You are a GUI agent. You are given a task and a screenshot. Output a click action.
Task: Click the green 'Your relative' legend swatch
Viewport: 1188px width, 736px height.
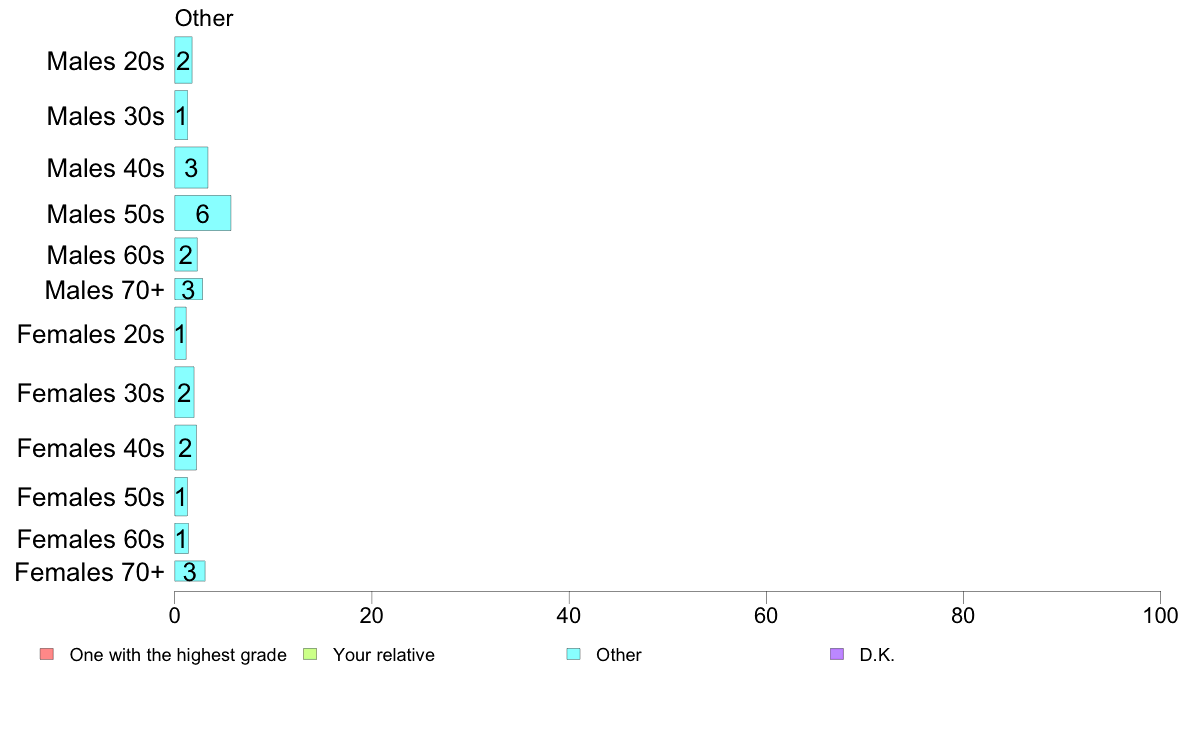[x=310, y=654]
